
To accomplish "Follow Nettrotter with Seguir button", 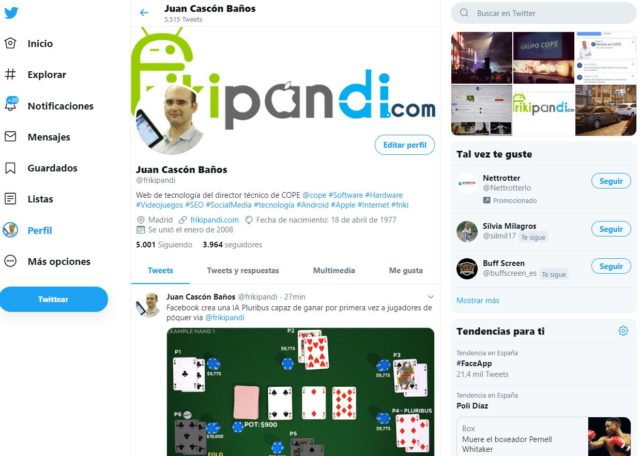I will 611,181.
